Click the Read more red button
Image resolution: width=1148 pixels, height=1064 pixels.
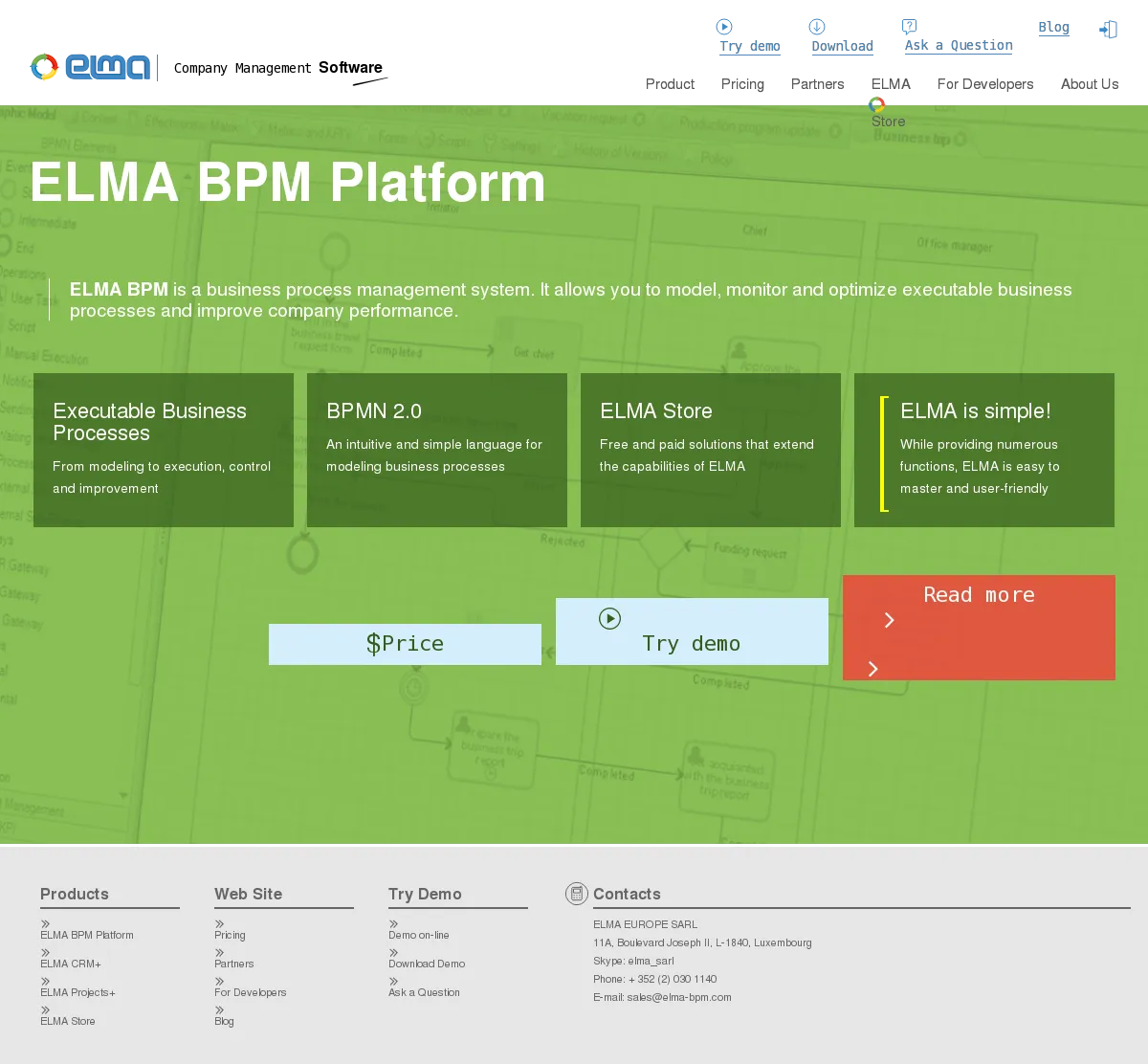(x=979, y=628)
